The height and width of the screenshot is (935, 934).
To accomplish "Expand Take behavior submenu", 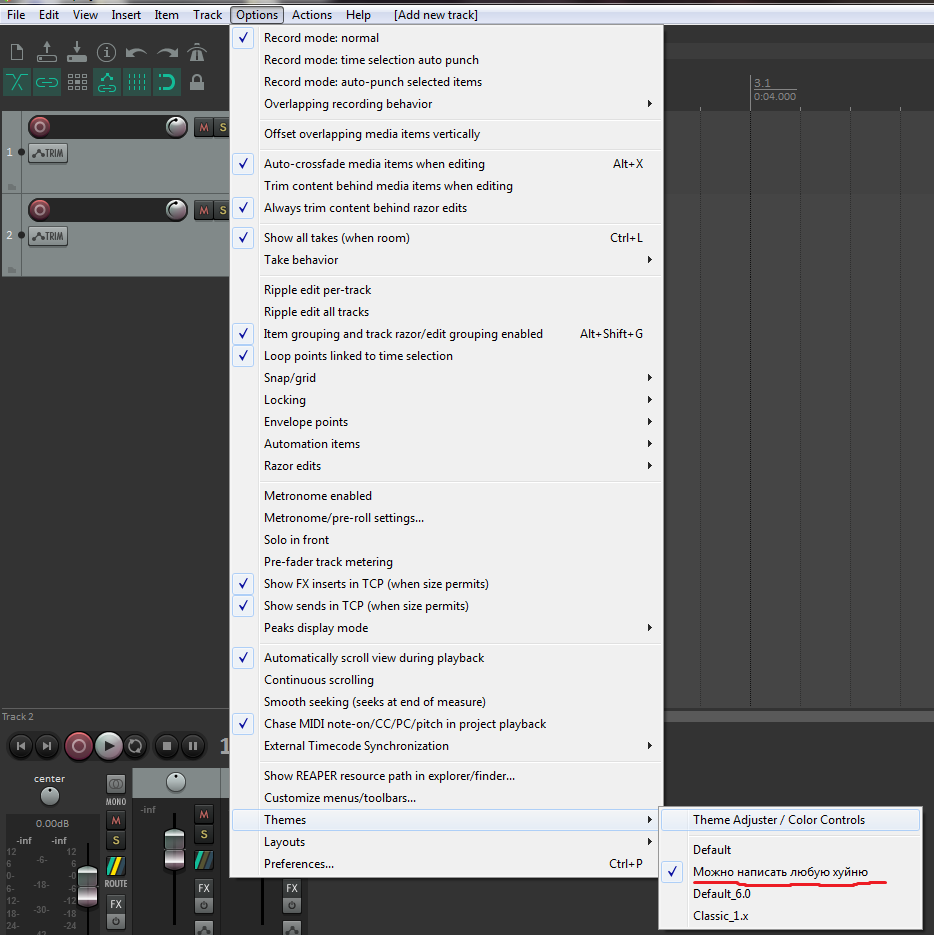I will tap(446, 259).
